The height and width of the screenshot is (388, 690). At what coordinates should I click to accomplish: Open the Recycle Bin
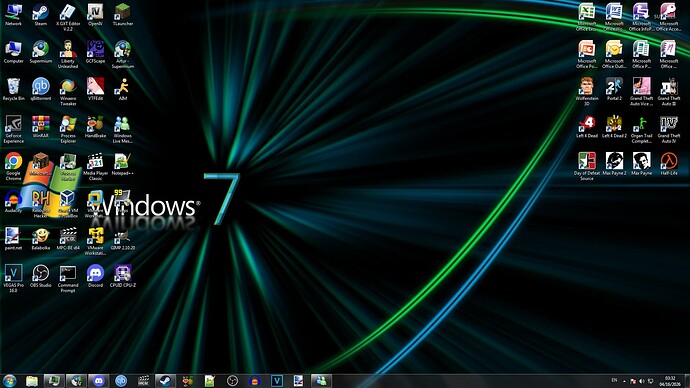click(13, 89)
